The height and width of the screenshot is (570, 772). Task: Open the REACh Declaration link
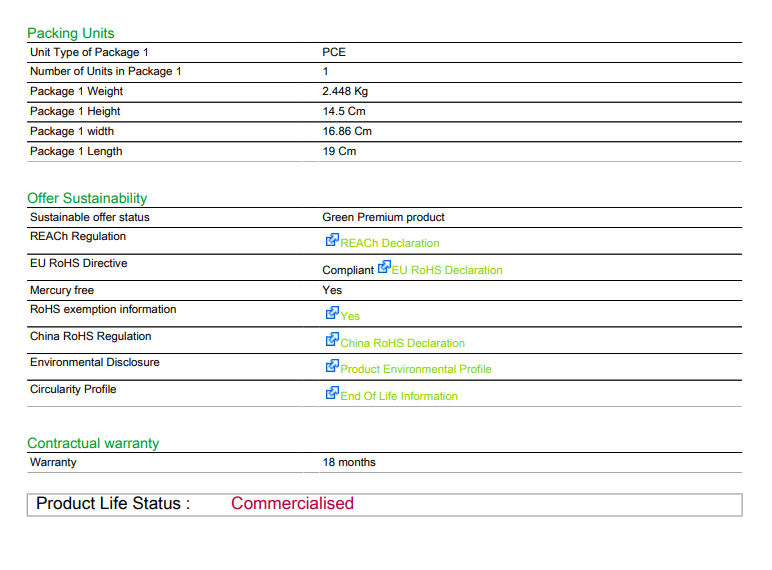click(390, 243)
